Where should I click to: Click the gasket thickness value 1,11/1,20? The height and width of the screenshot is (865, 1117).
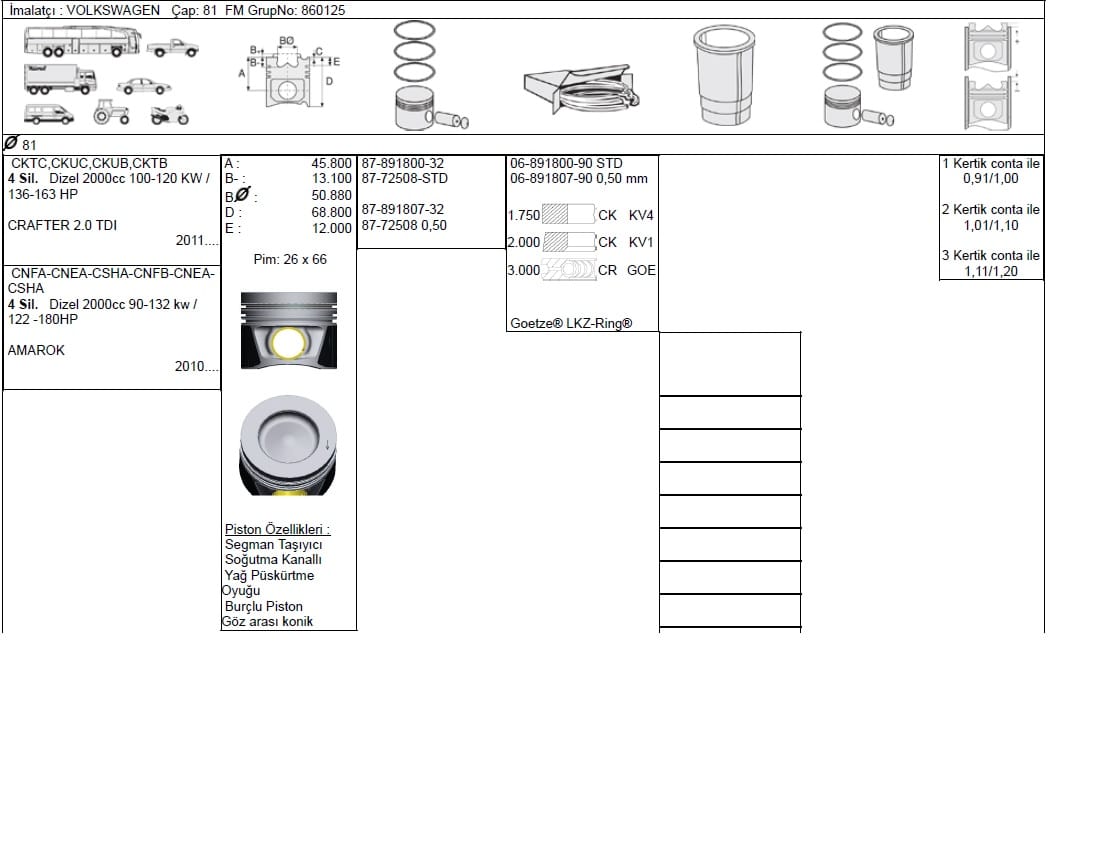click(991, 271)
